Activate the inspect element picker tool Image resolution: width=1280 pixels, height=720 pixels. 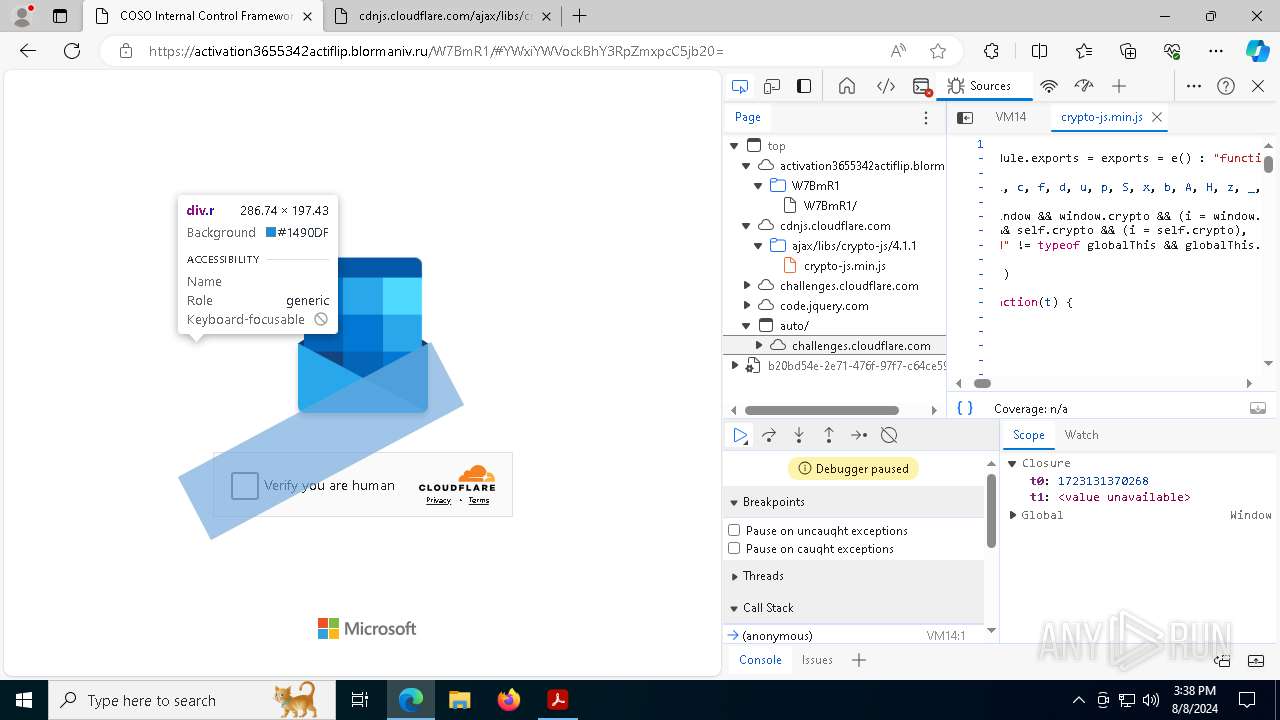[x=740, y=86]
